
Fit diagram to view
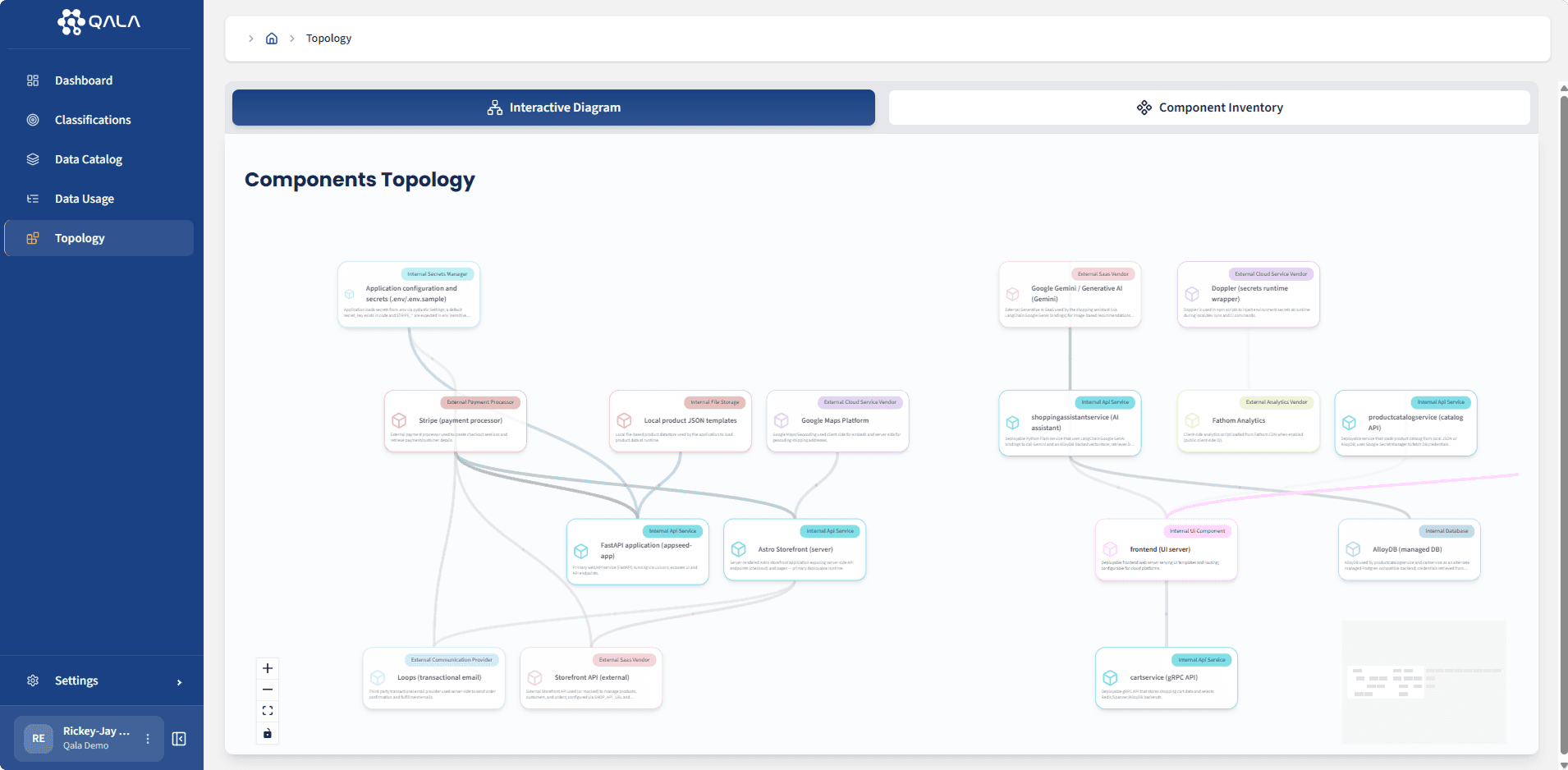[268, 711]
